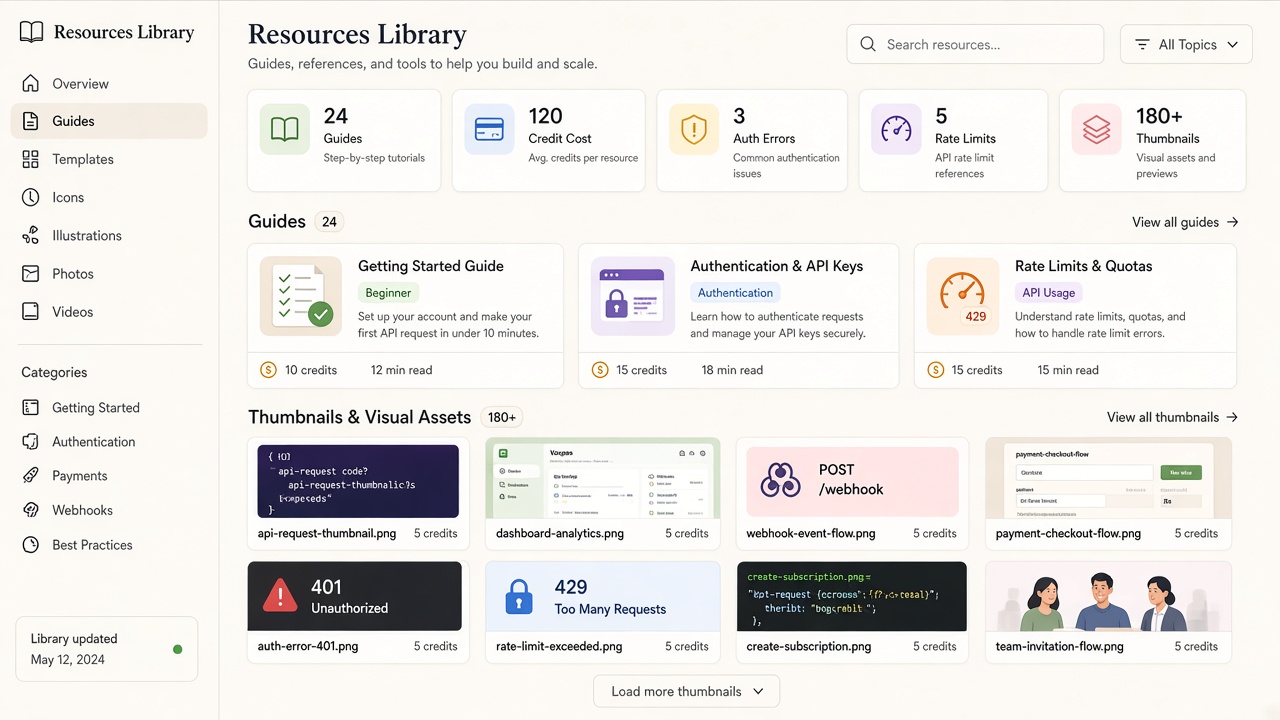
Task: Click the green book Guides stat icon
Action: tap(285, 130)
